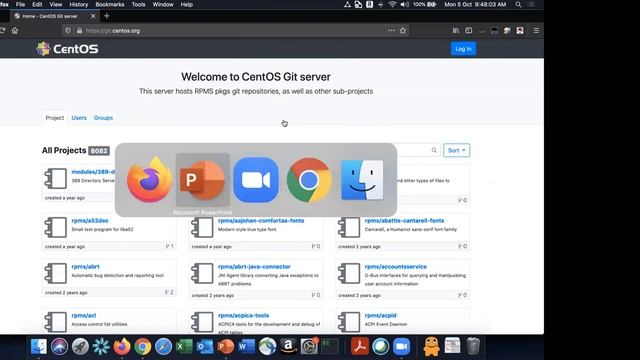The image size is (640, 360).
Task: Open rpms/abrt-java-connector project link
Action: 254,267
